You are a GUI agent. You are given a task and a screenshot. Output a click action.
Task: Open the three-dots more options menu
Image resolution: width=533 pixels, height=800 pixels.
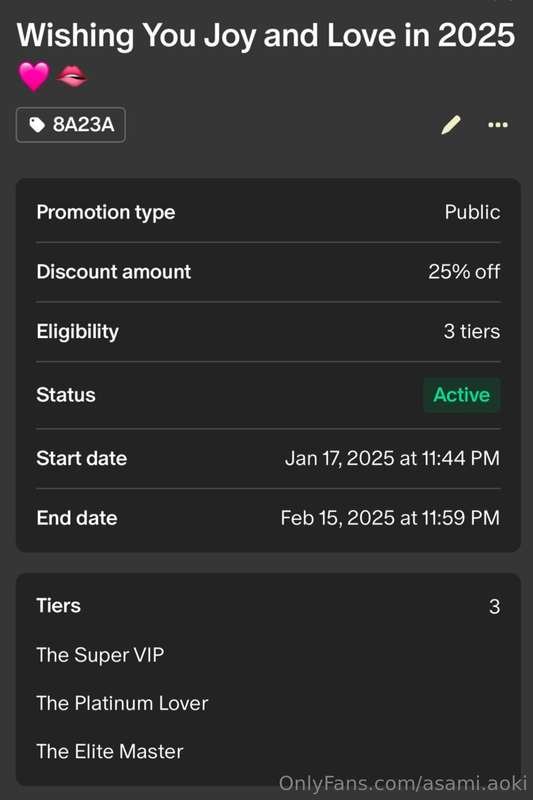tap(498, 124)
